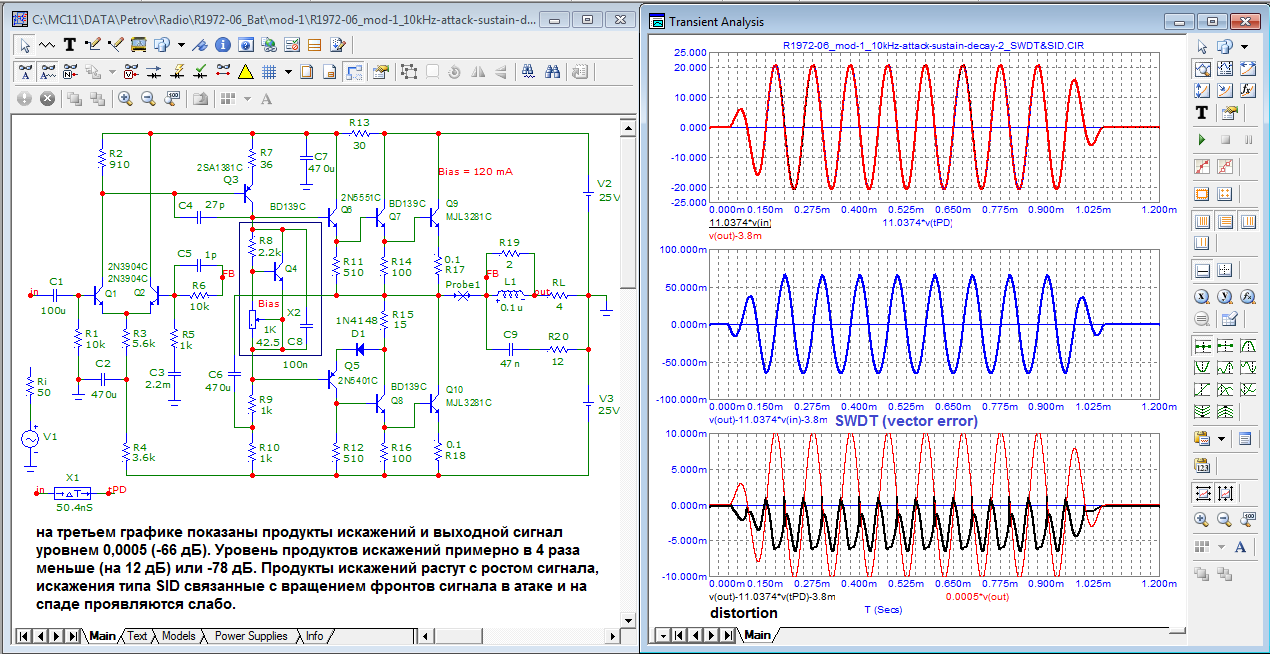Click the zoom out icon in analysis toolbar
The height and width of the screenshot is (654, 1270).
[1224, 518]
